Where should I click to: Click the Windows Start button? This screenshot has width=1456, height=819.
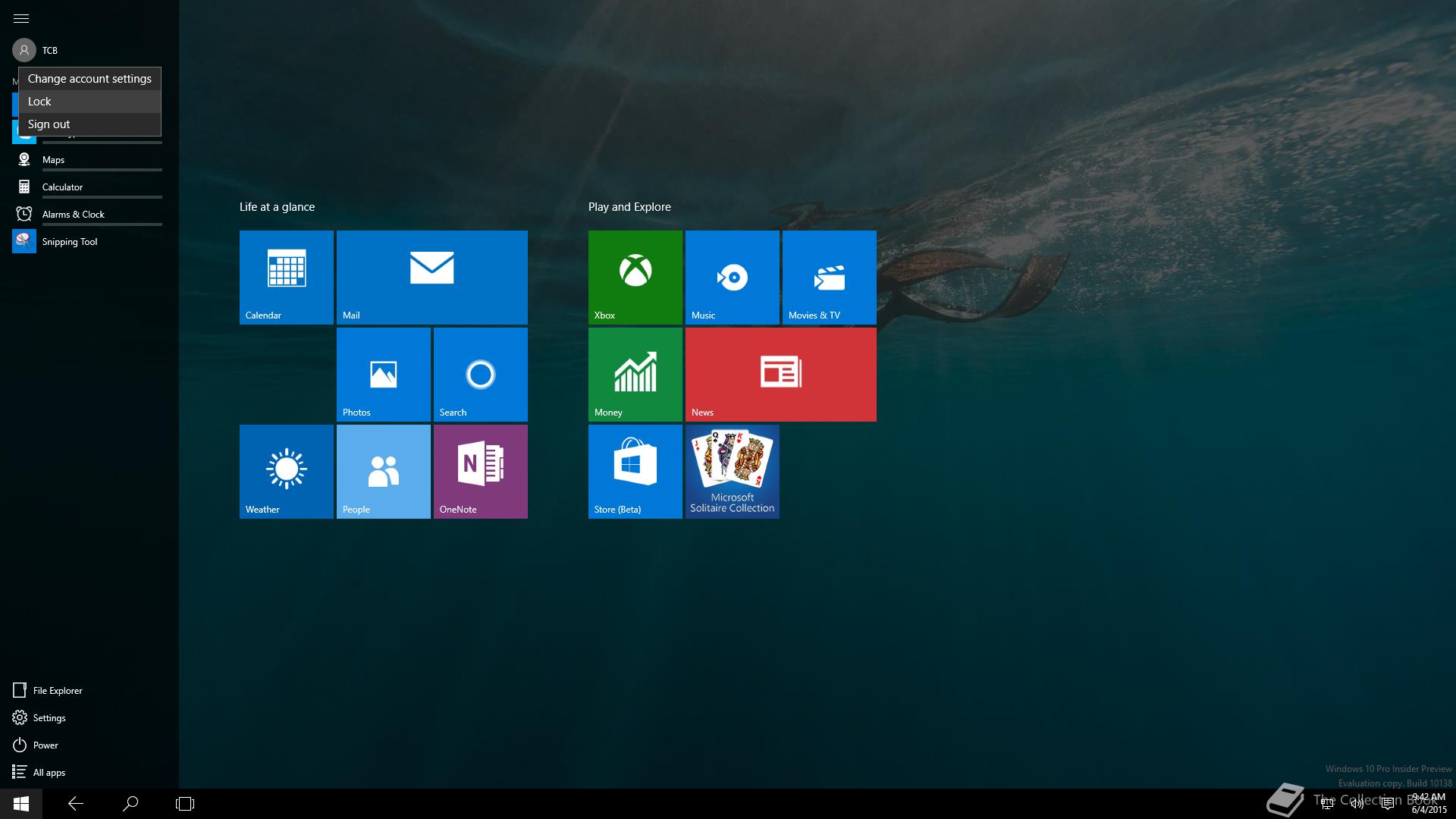pyautogui.click(x=21, y=804)
